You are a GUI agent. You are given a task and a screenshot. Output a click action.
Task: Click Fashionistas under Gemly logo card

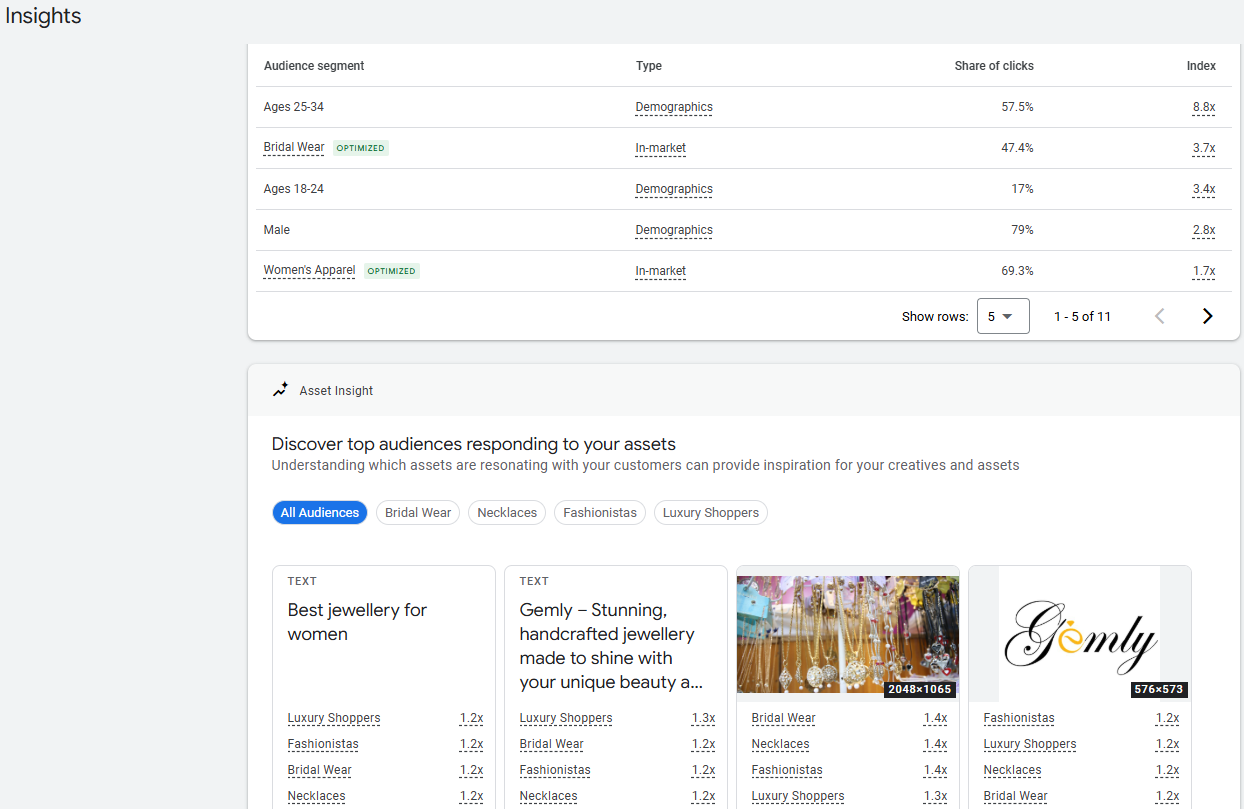1019,718
